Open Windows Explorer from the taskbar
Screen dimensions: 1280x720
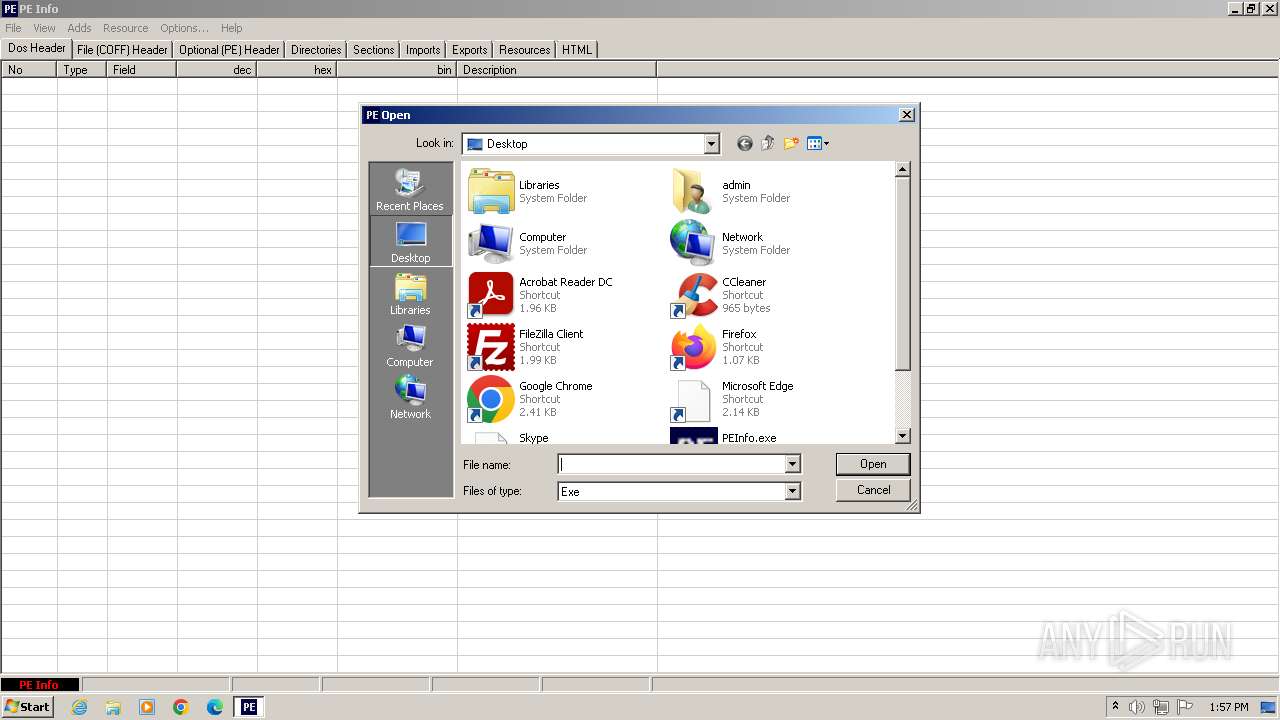click(x=113, y=707)
